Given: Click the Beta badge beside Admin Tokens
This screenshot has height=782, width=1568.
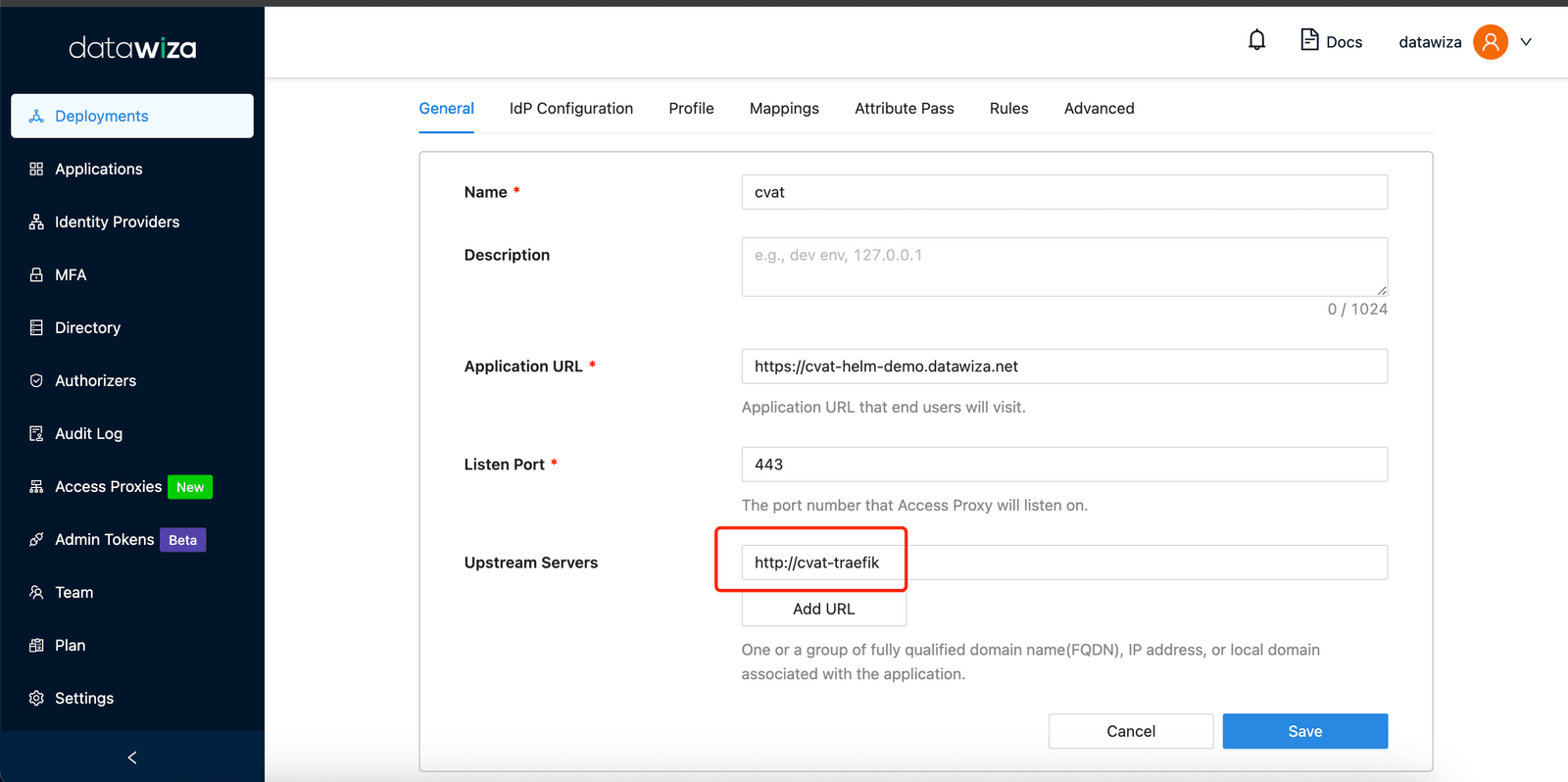Looking at the screenshot, I should point(182,540).
